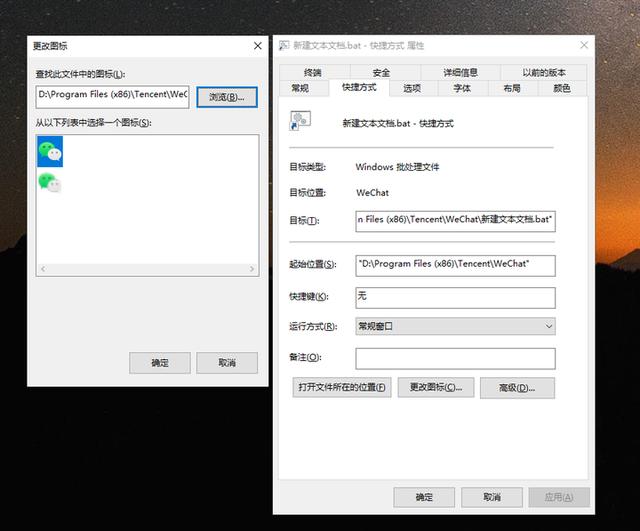Click the 应用(A) button
The image size is (640, 531).
[559, 497]
